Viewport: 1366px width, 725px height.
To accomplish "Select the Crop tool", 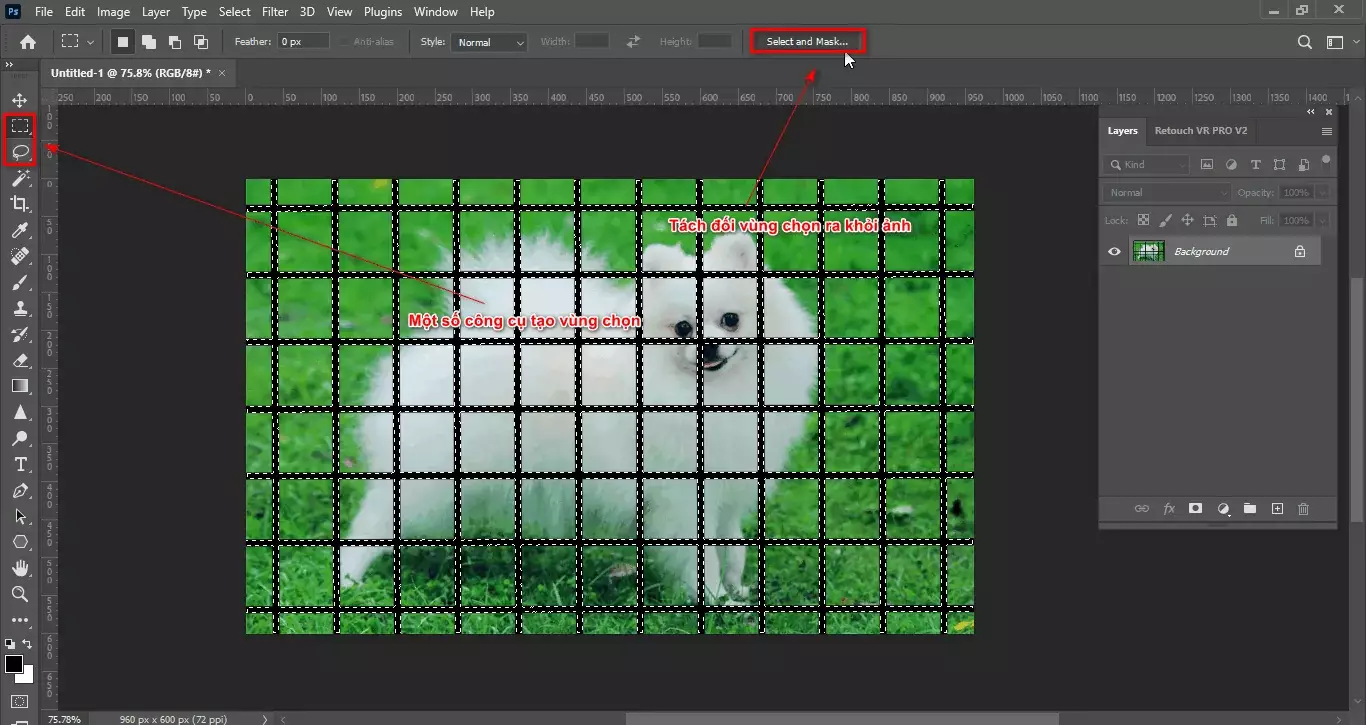I will tap(20, 205).
